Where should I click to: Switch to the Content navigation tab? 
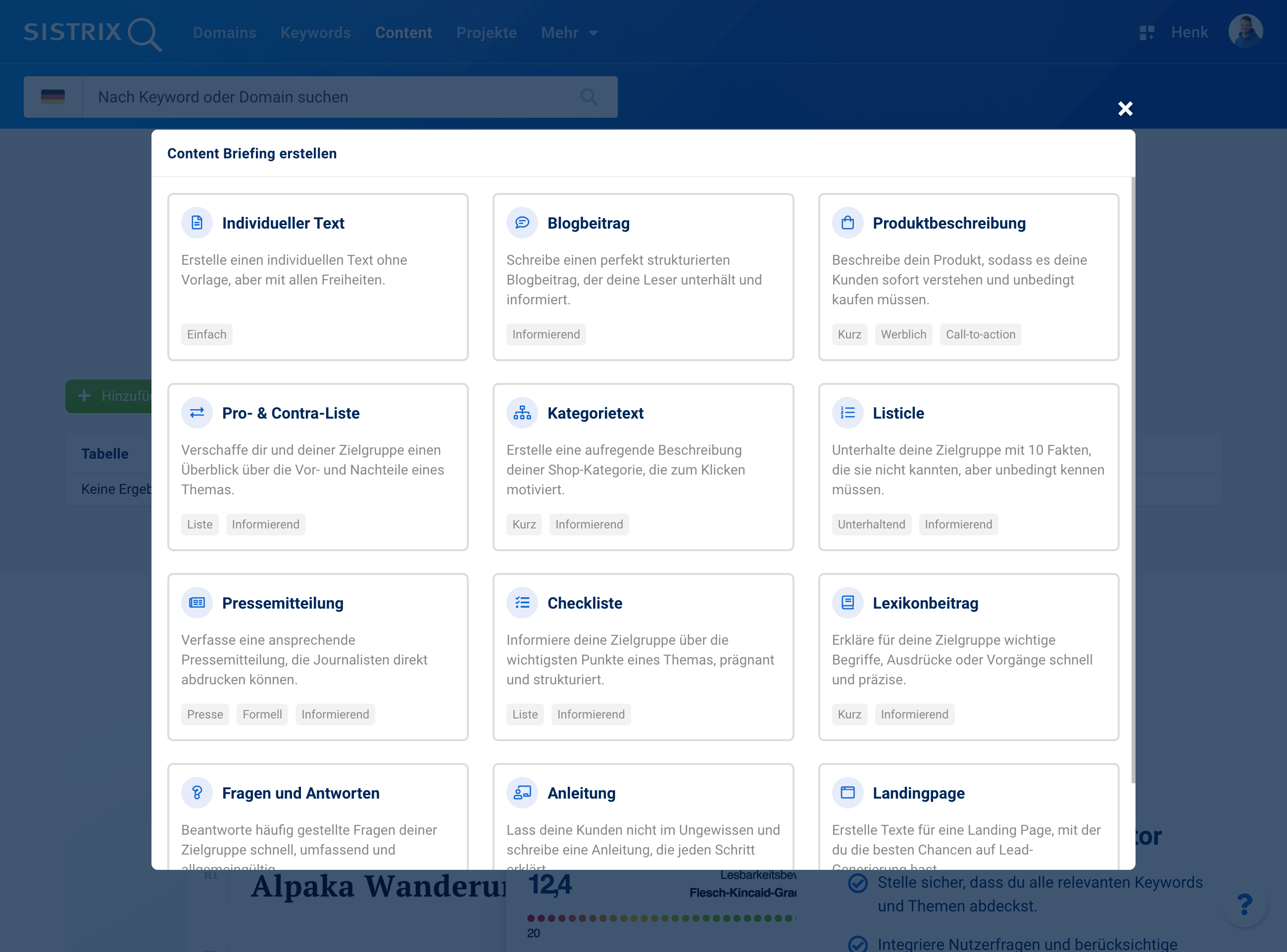tap(403, 33)
